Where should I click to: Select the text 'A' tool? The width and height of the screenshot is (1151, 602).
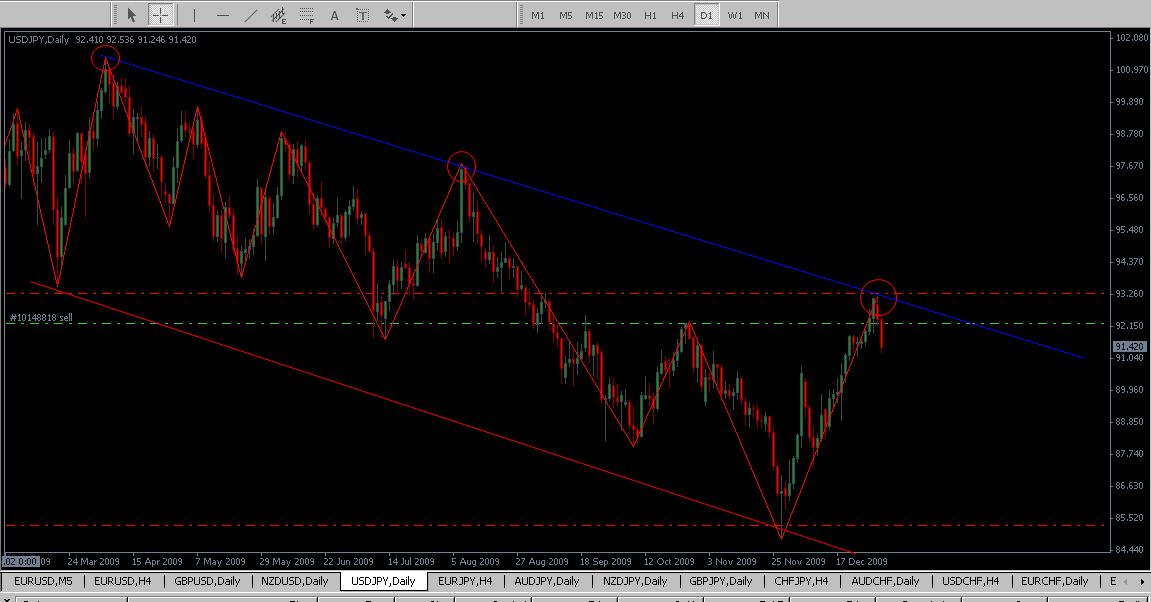pos(334,15)
